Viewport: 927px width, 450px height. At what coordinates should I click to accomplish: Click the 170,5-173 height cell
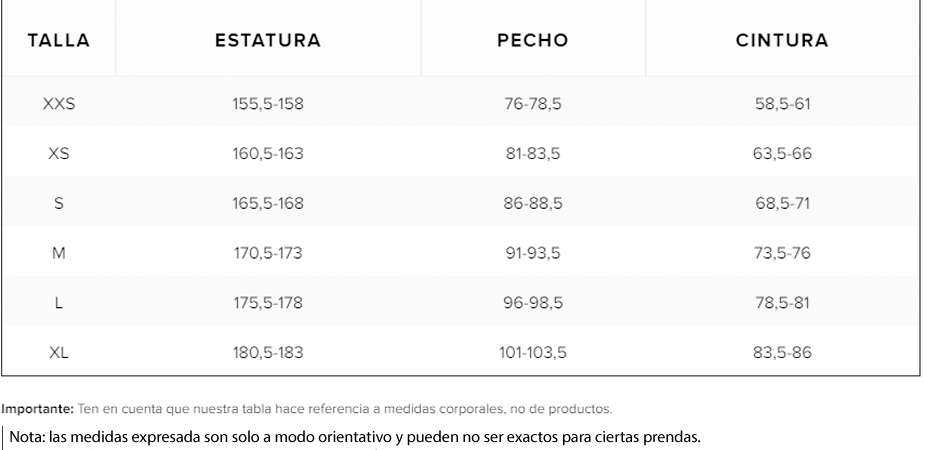[x=268, y=253]
